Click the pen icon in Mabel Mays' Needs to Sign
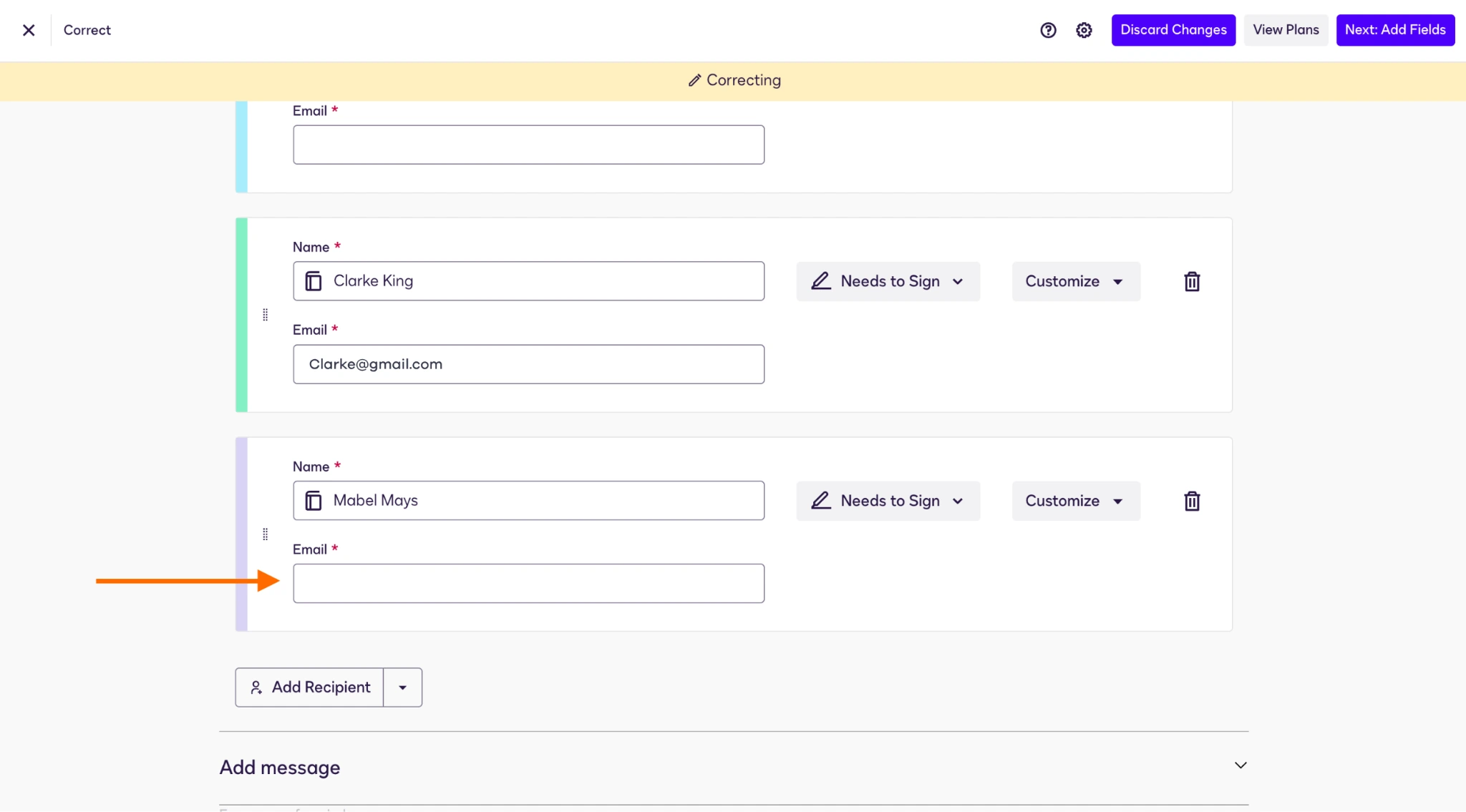1466x812 pixels. click(x=821, y=501)
